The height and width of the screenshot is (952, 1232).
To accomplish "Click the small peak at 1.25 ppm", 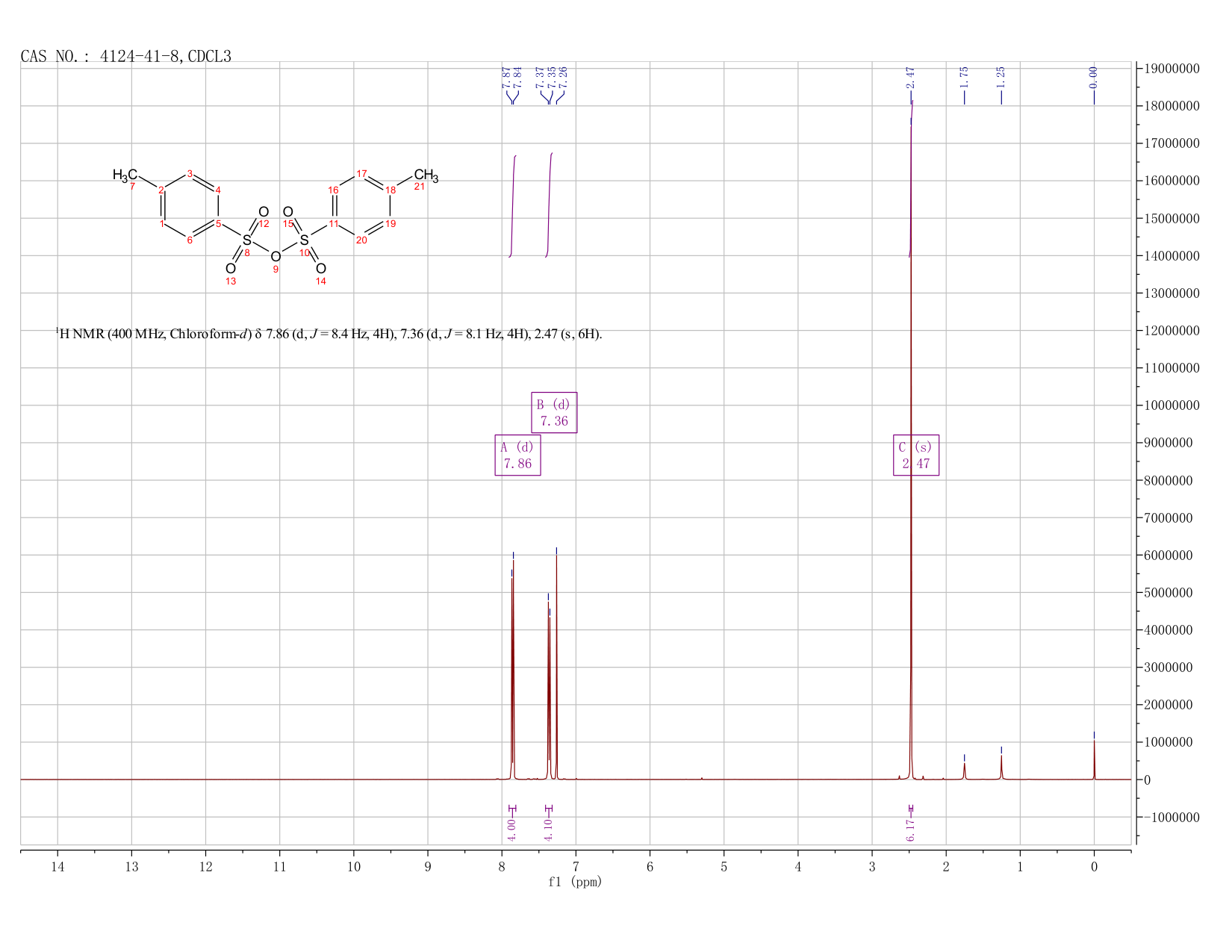I will 1001,767.
